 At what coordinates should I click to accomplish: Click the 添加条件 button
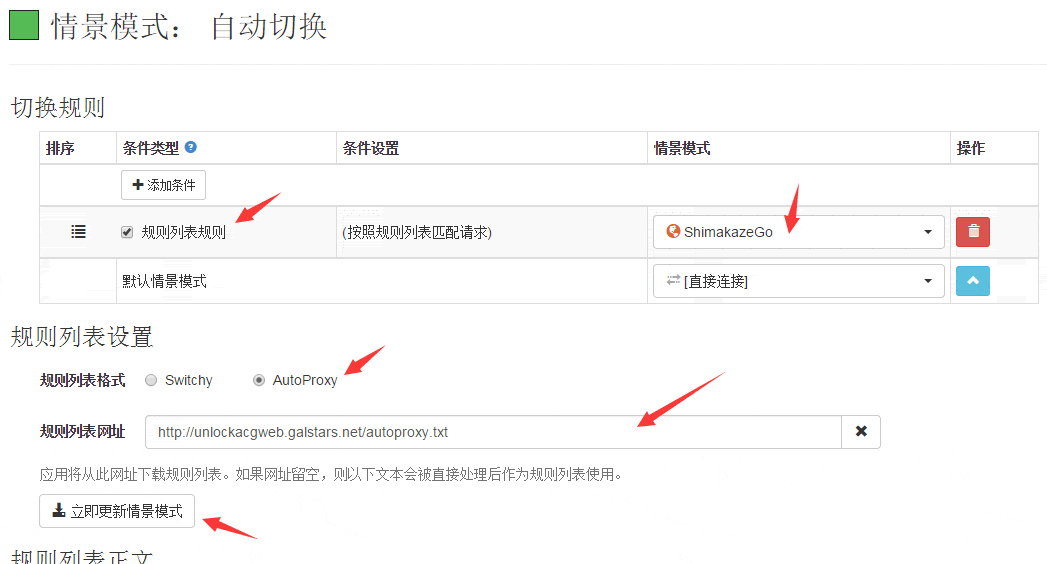(x=163, y=185)
